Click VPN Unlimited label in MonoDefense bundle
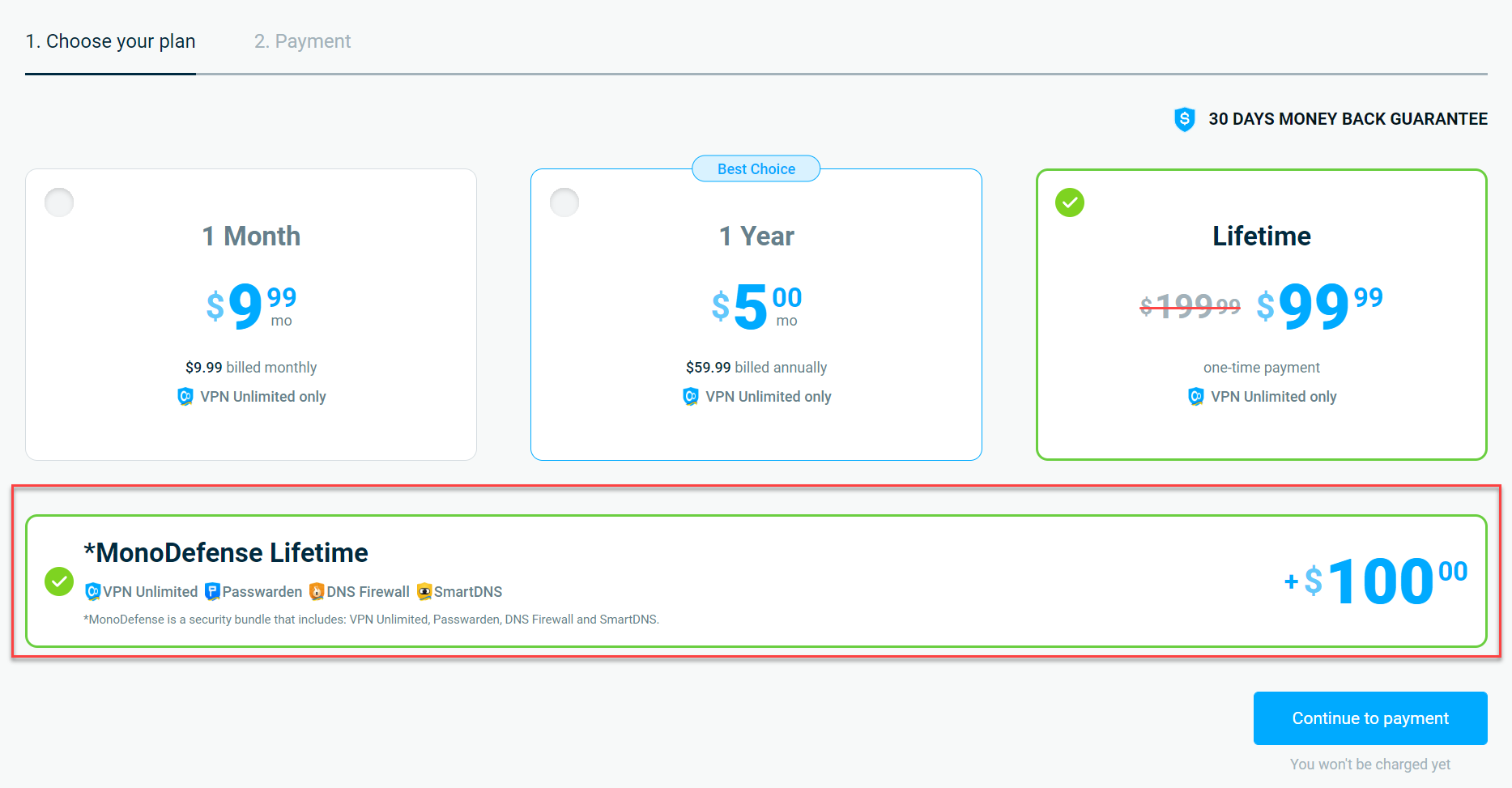1512x788 pixels. [x=151, y=592]
